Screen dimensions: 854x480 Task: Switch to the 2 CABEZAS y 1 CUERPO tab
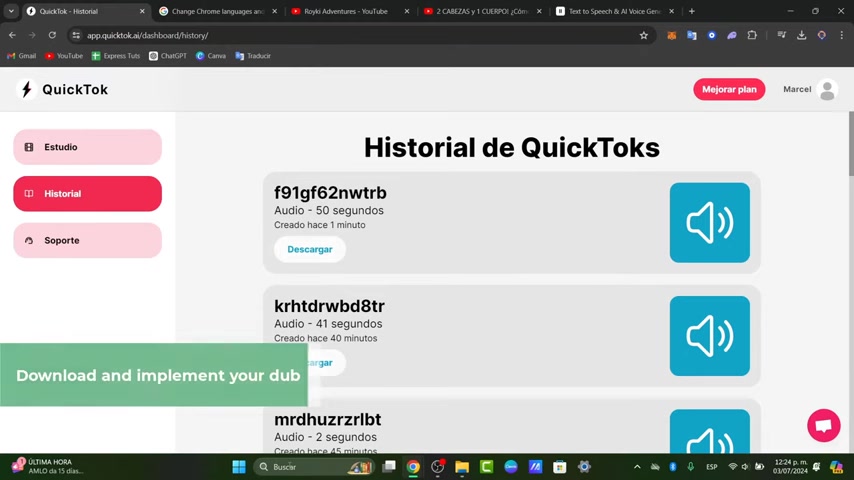482,11
